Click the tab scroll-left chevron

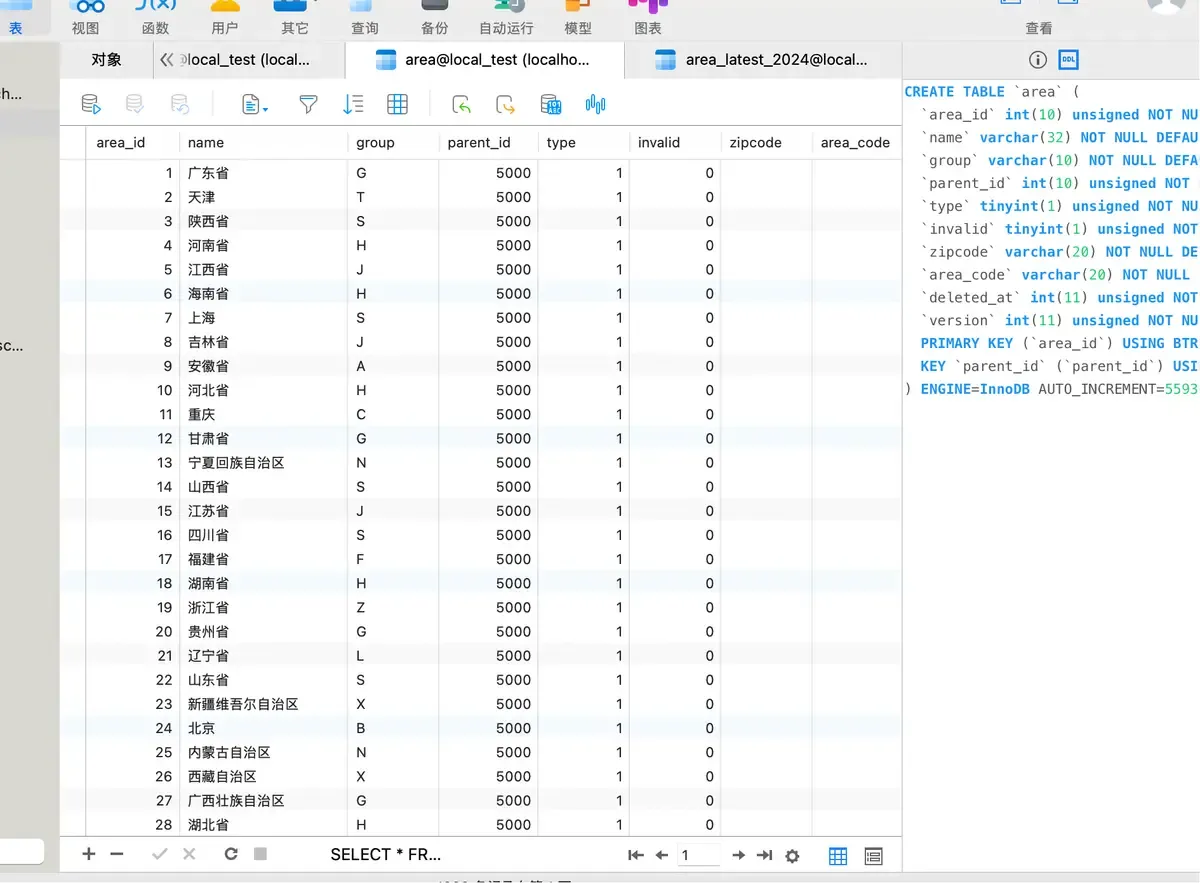pyautogui.click(x=166, y=59)
